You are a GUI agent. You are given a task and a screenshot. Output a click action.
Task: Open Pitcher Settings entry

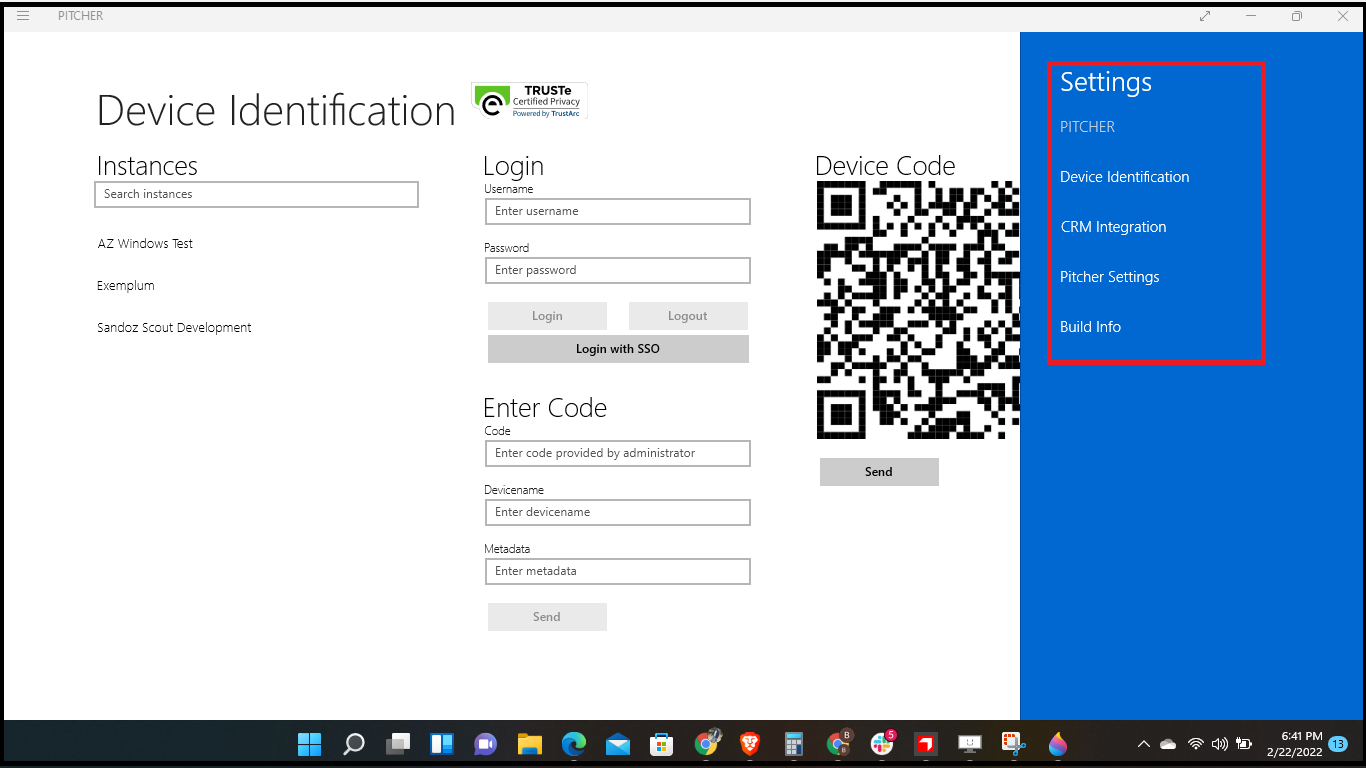[1109, 277]
